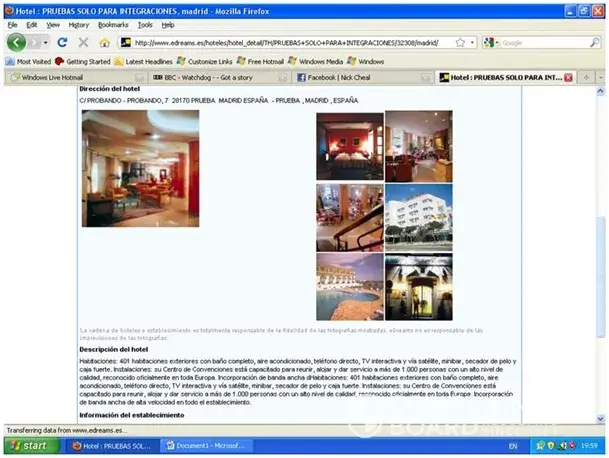Select the lounge seating area thumbnail
Image resolution: width=609 pixels, height=458 pixels.
click(419, 146)
